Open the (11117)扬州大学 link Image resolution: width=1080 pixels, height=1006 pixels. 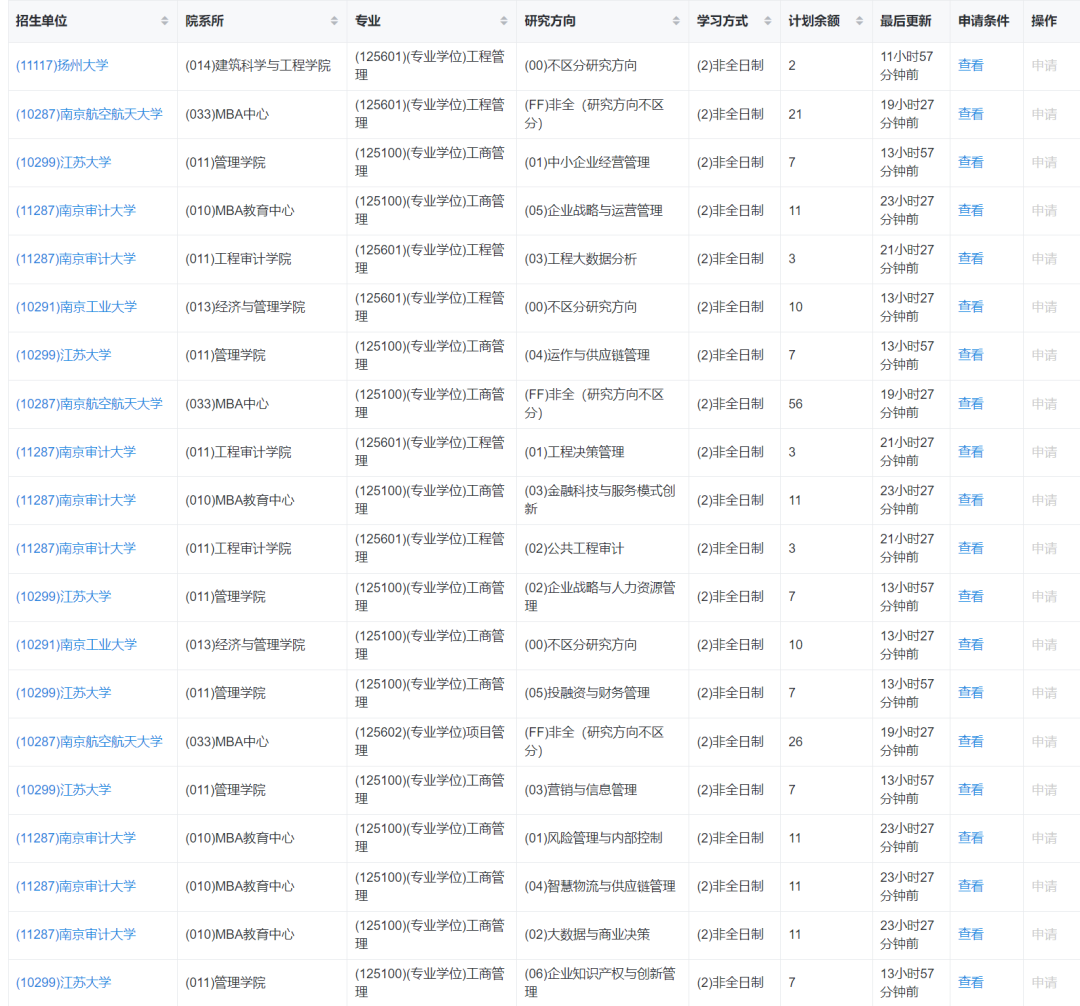pos(62,65)
